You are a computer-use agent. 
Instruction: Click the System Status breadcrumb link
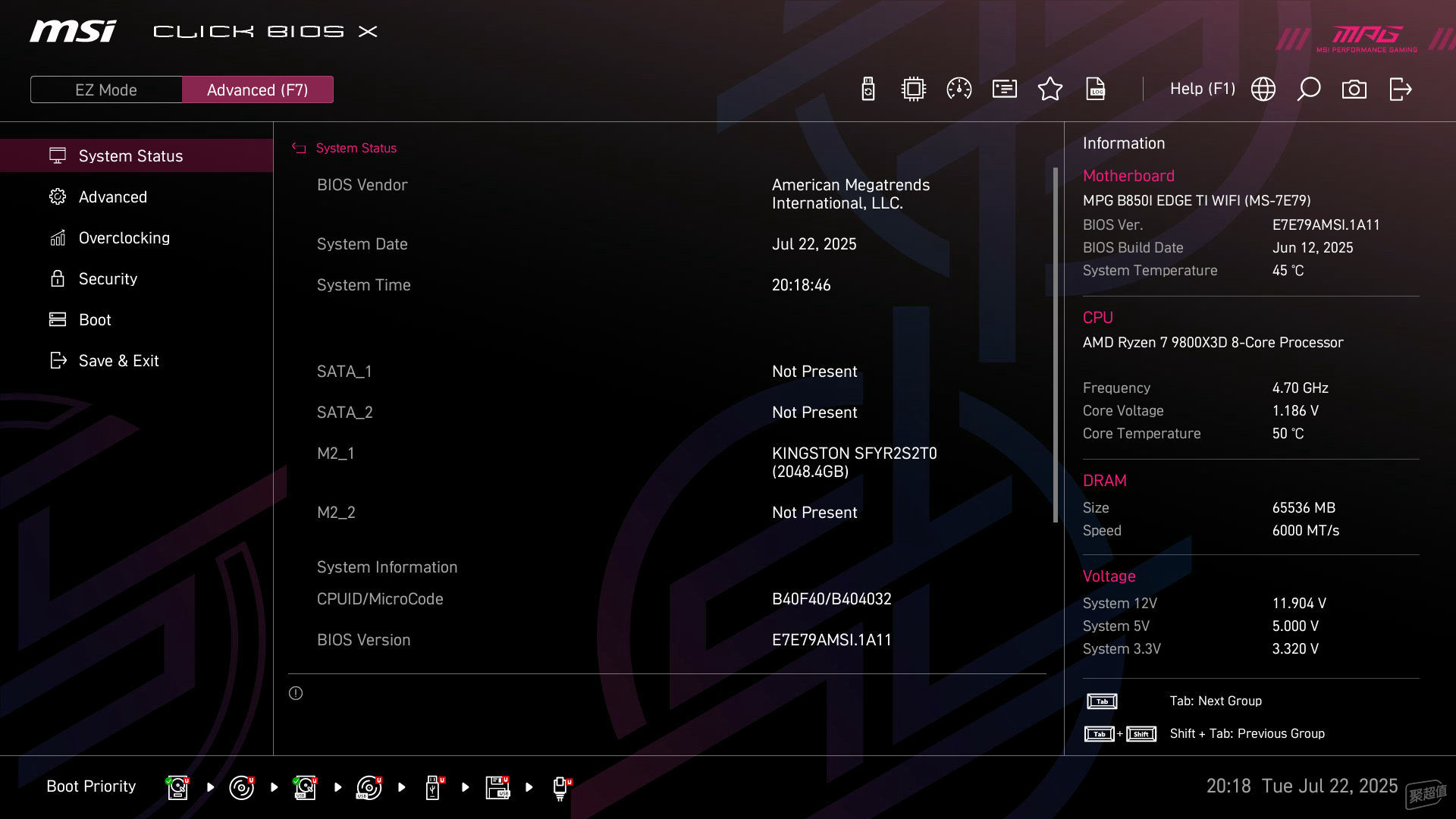[x=356, y=148]
